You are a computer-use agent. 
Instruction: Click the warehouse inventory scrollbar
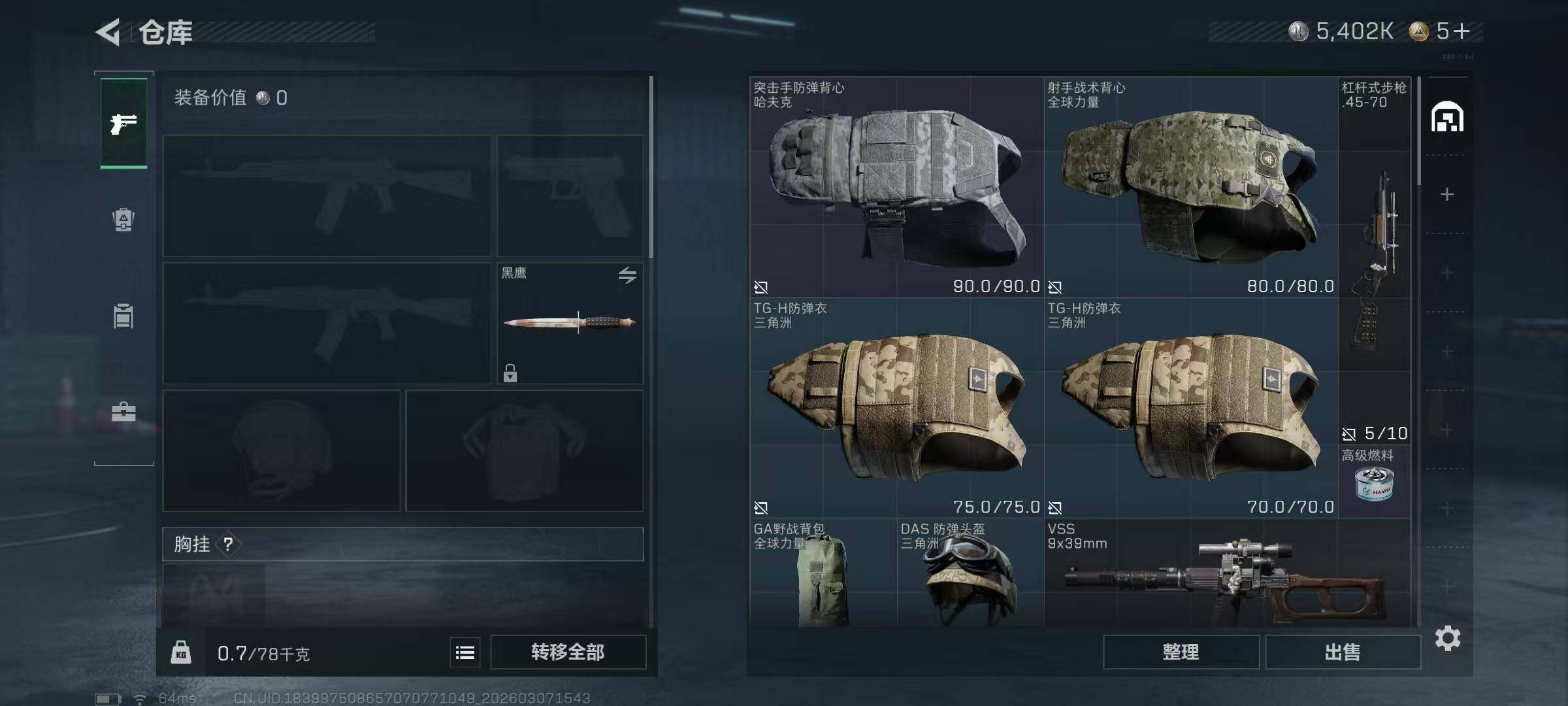click(x=1419, y=131)
